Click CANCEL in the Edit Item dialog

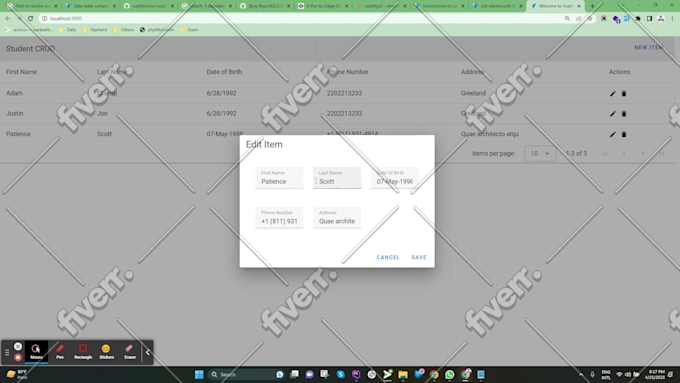pos(388,257)
